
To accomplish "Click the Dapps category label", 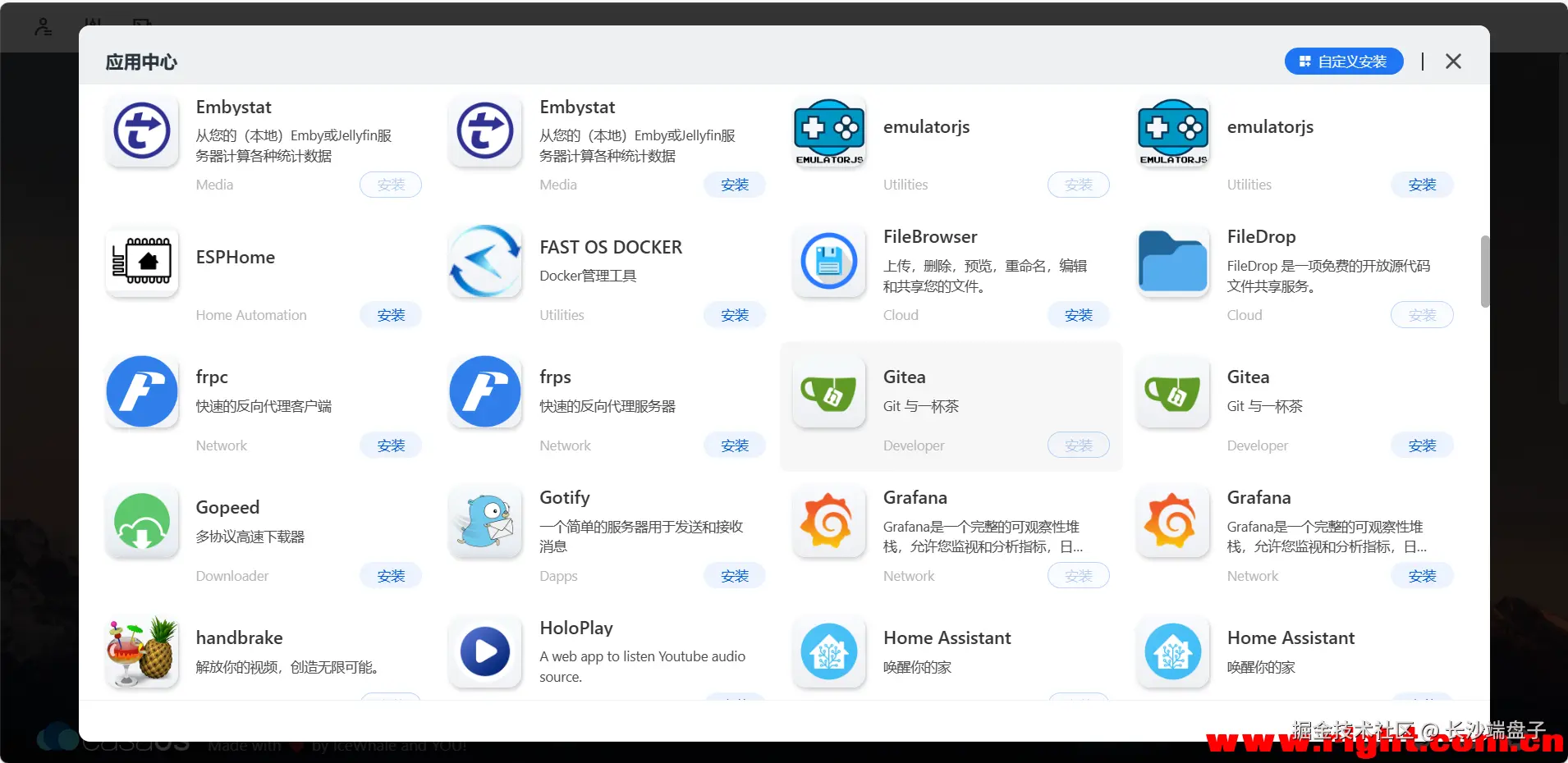I will coord(558,576).
